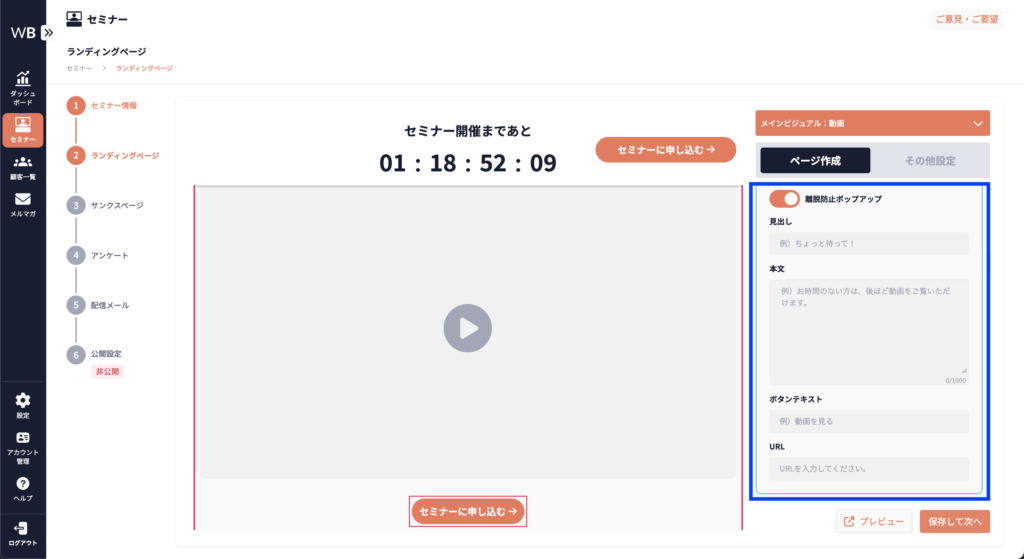The image size is (1024, 559).
Task: Click the ヘルプ question mark icon
Action: pos(22,484)
